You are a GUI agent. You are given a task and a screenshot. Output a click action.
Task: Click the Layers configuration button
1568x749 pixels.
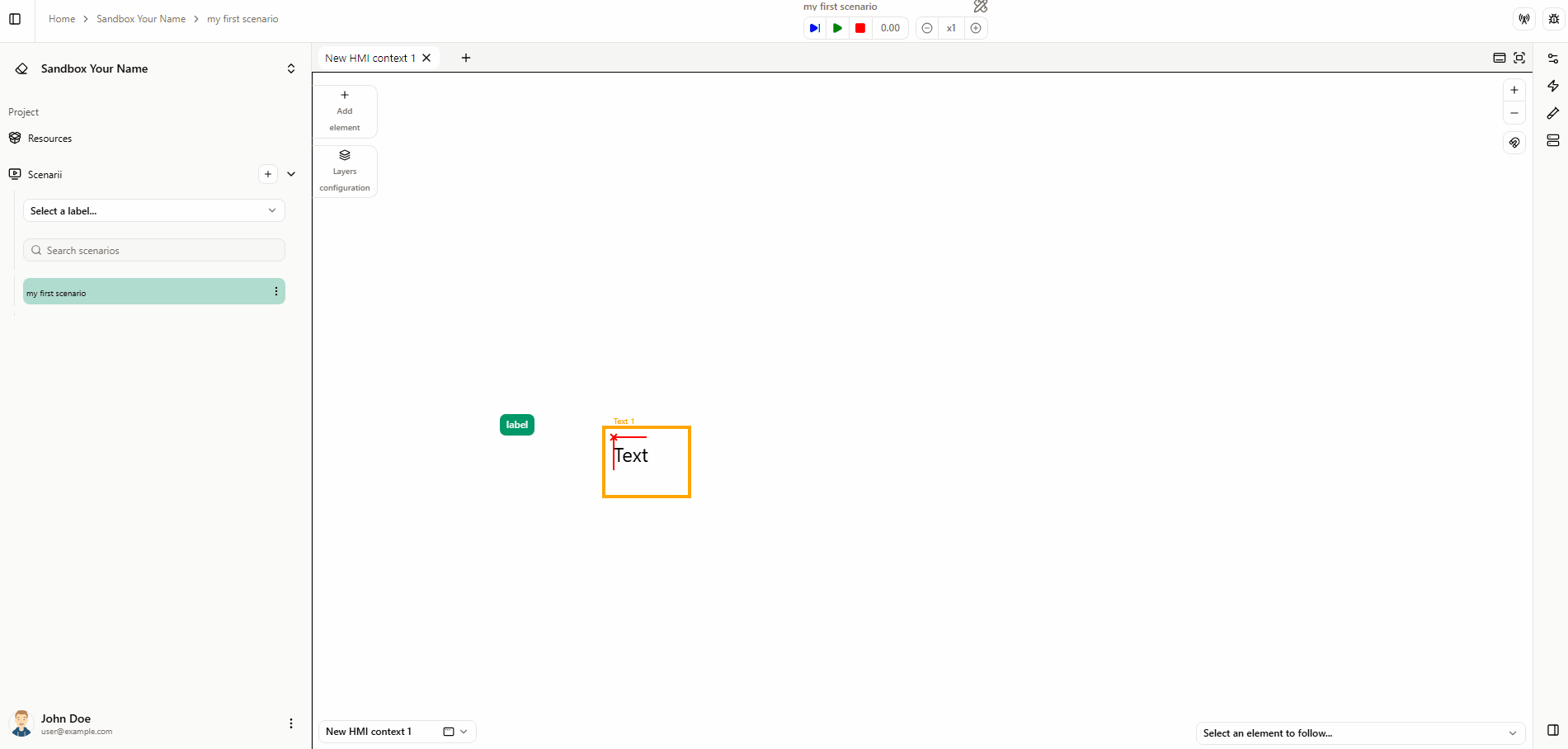(x=345, y=172)
